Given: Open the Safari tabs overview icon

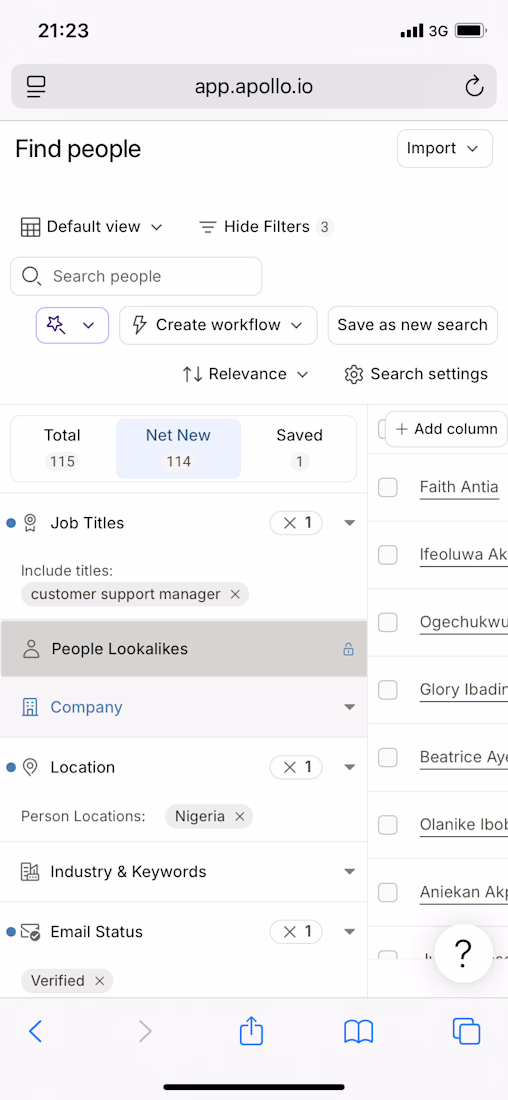Looking at the screenshot, I should pos(466,1031).
